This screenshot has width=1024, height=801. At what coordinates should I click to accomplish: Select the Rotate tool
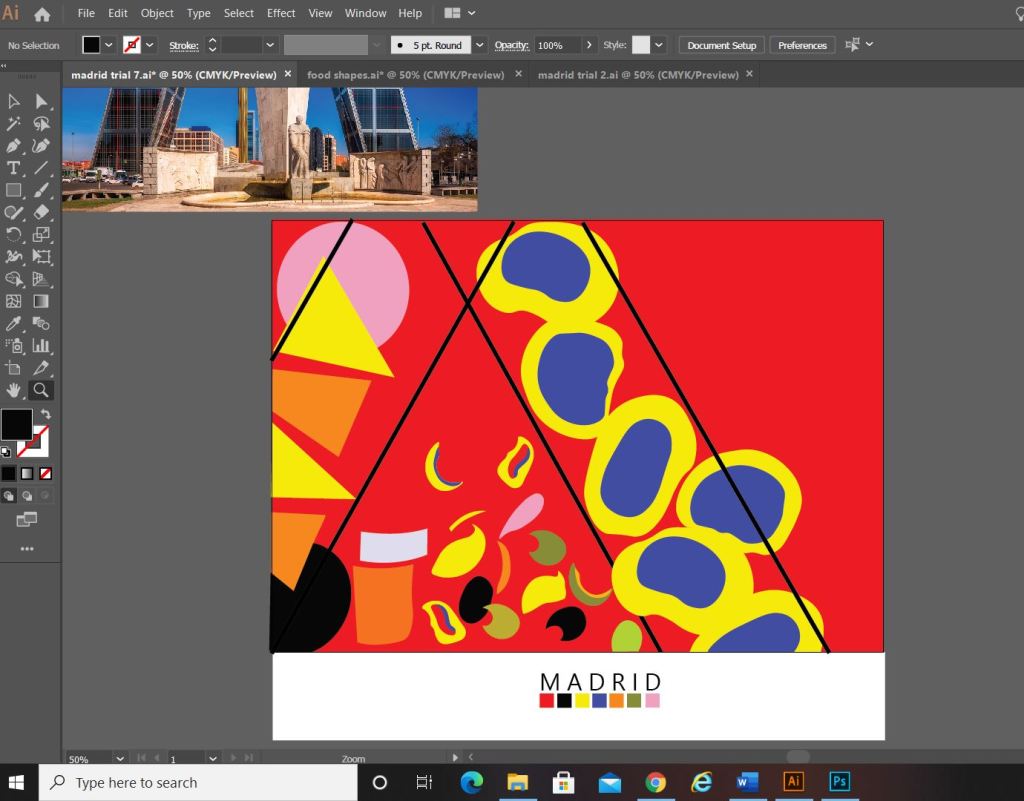click(14, 235)
